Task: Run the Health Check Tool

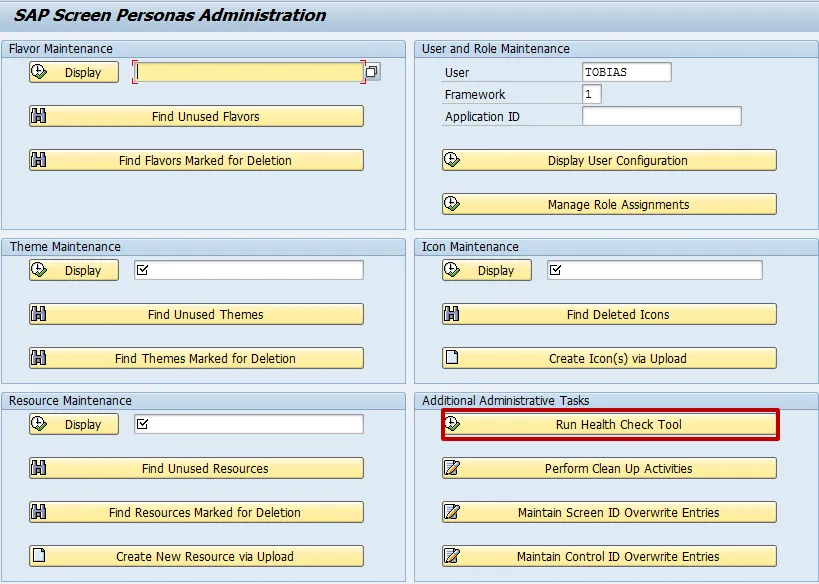Action: (609, 424)
